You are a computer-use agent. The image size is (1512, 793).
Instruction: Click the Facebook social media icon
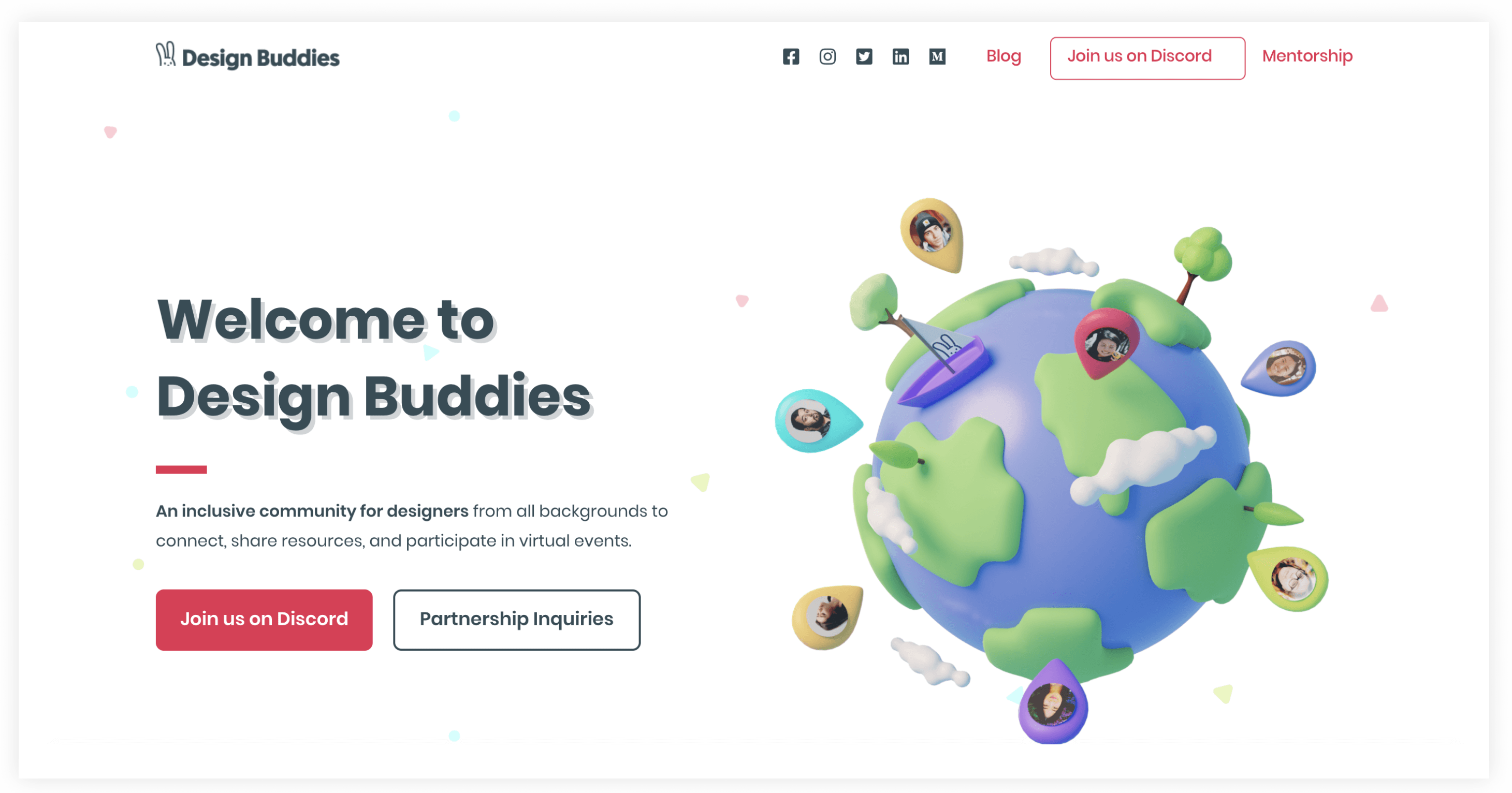pos(792,56)
